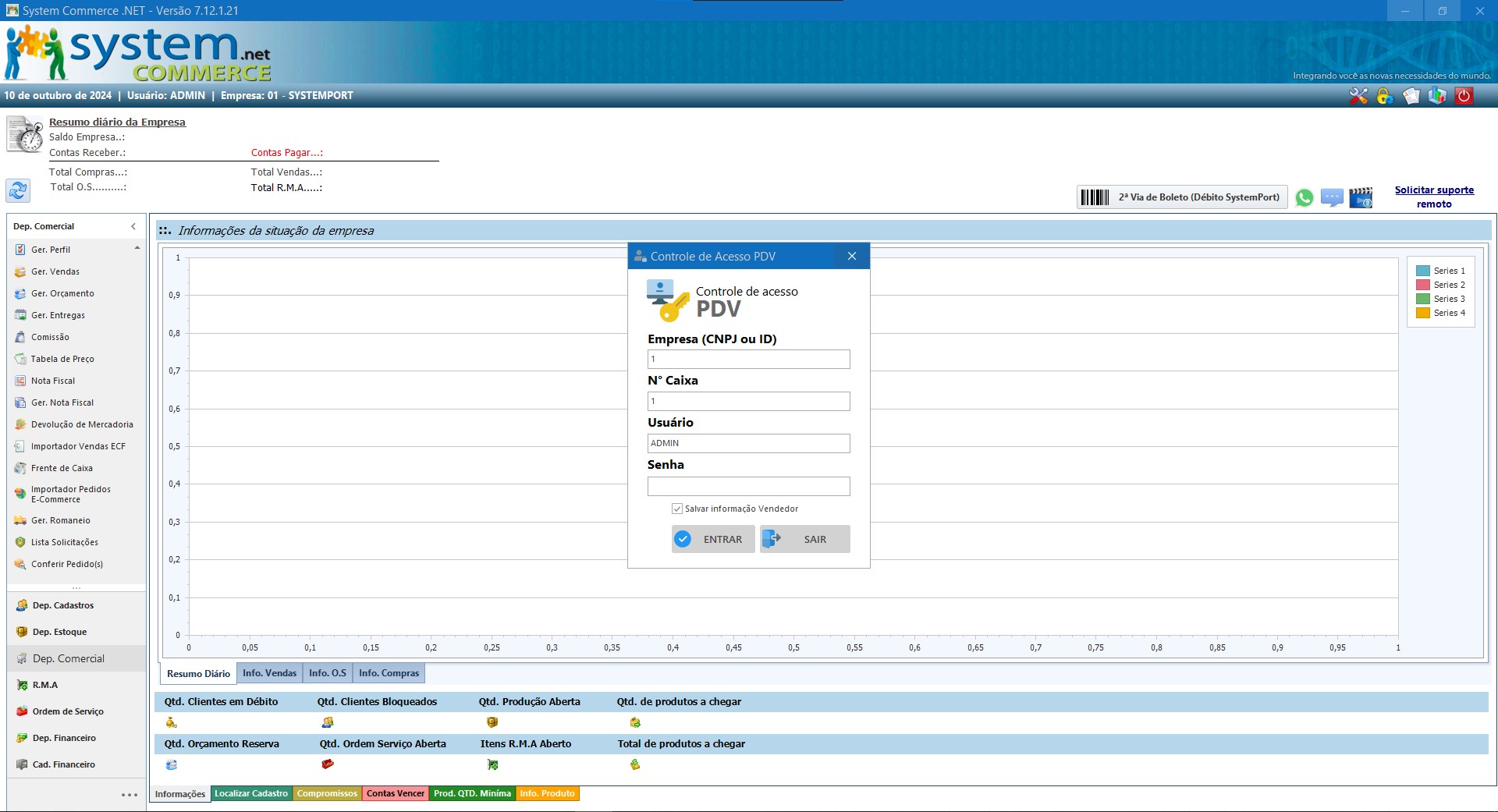Open the tools wrench icon in header
Viewport: 1498px width, 812px height.
click(1358, 96)
